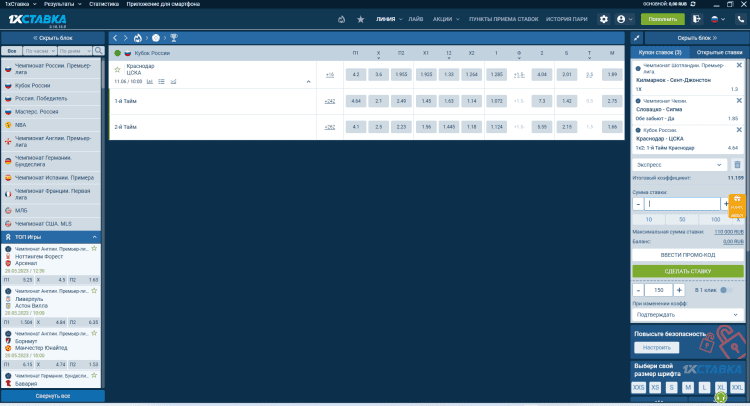Open statistics chart icon under Краснодар–ЦСКА
This screenshot has height=406, width=750.
(150, 82)
